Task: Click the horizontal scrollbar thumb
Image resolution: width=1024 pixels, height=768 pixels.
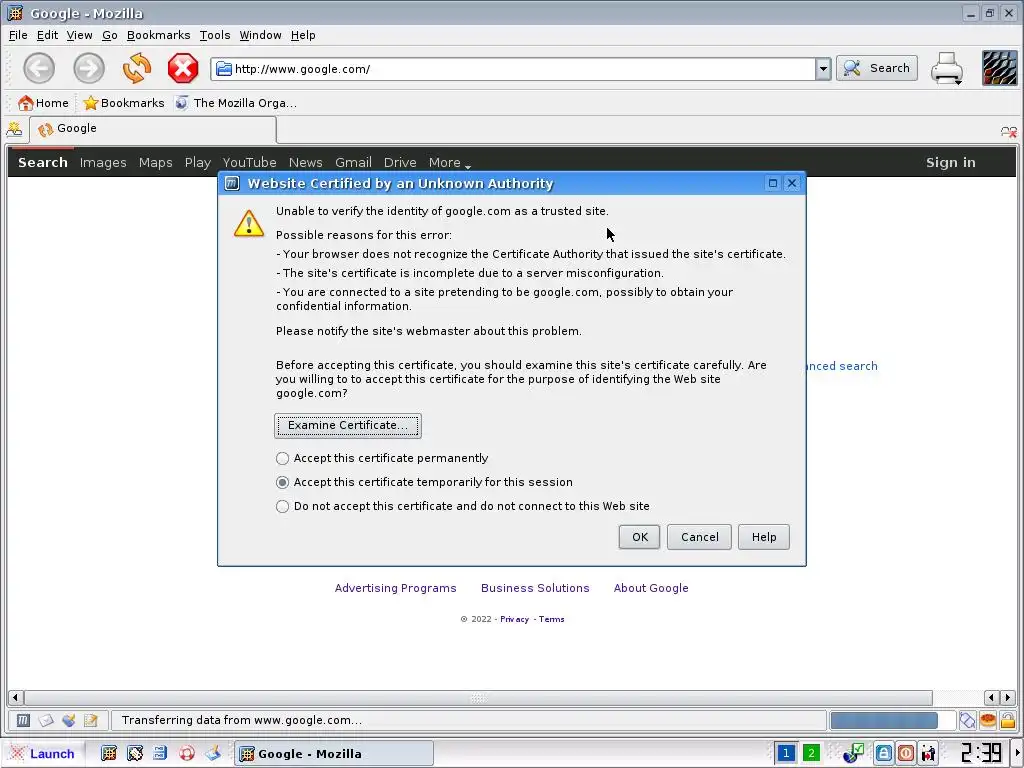Action: (x=478, y=698)
